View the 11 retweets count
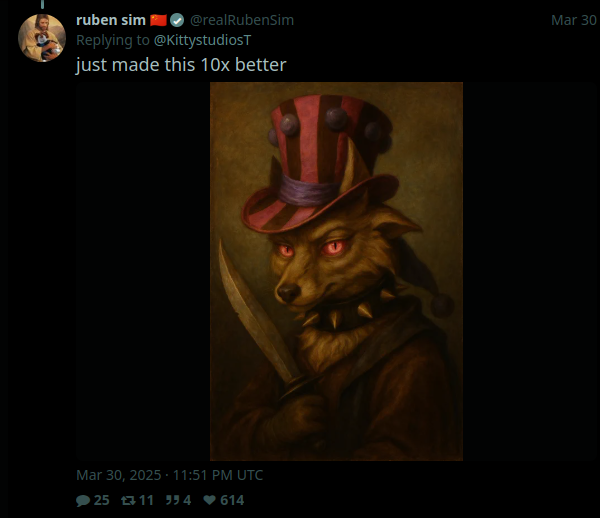This screenshot has height=518, width=600. click(x=146, y=500)
